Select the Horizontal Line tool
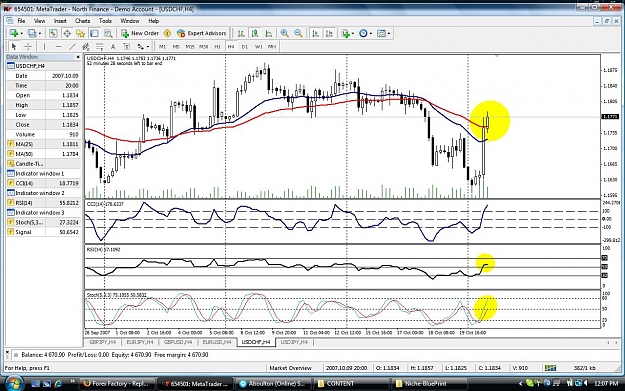625x391 pixels. (x=59, y=47)
